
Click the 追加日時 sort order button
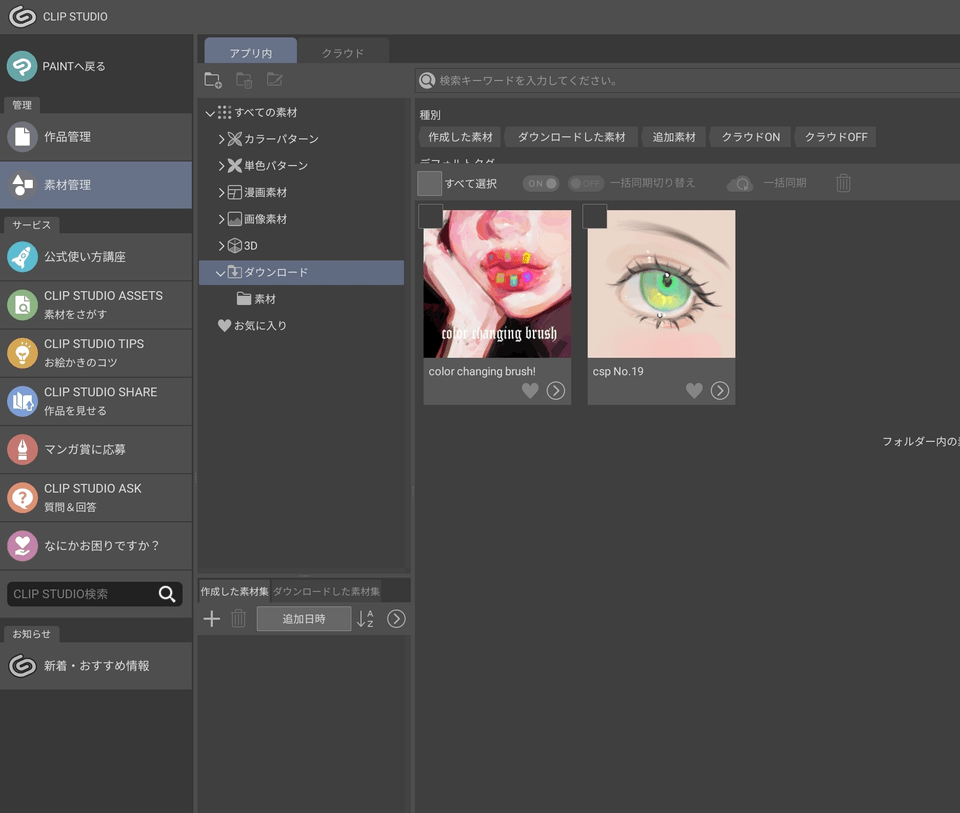point(303,618)
